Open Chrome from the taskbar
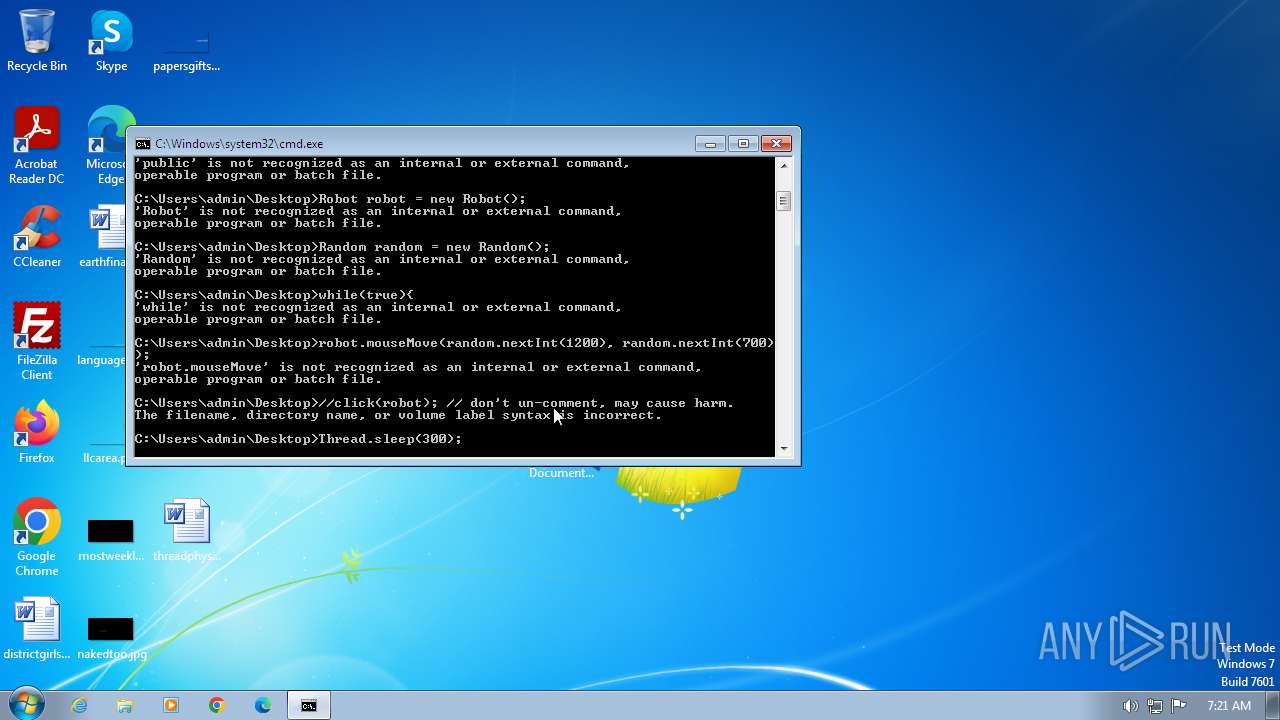1280x720 pixels. (x=217, y=705)
